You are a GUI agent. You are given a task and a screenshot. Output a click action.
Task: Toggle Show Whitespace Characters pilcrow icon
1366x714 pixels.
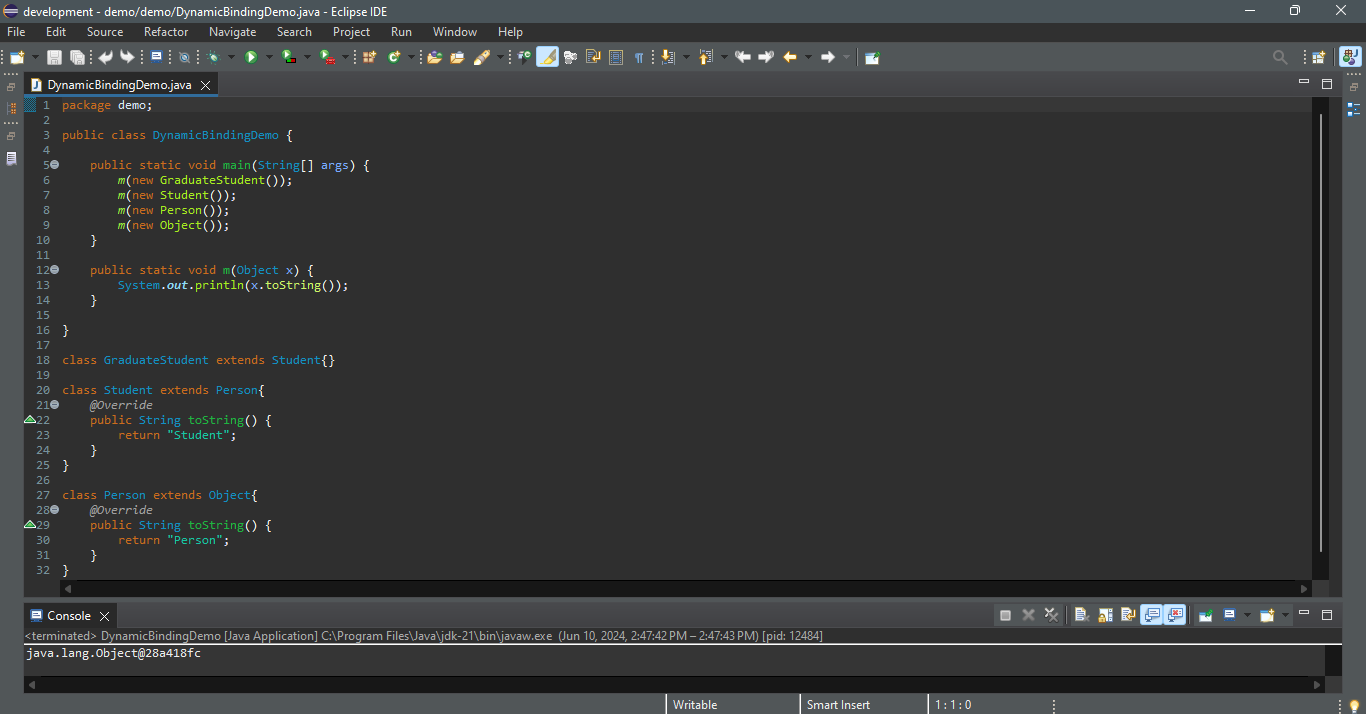click(x=639, y=58)
